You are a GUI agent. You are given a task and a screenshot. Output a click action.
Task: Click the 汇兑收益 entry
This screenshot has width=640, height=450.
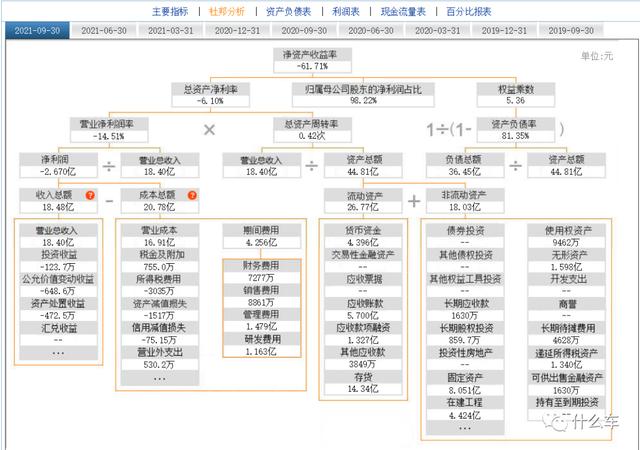pyautogui.click(x=58, y=334)
